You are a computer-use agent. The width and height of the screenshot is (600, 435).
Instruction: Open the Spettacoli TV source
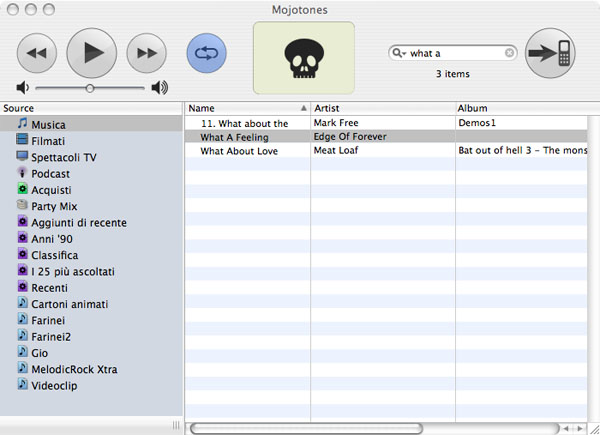91,157
